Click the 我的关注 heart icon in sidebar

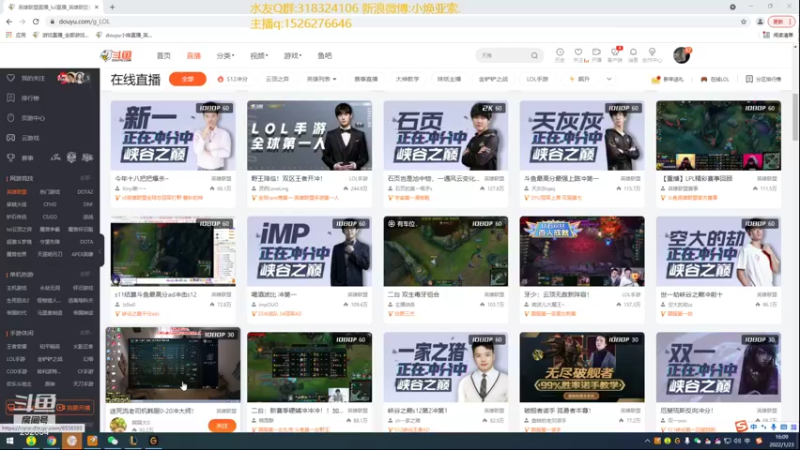(11, 78)
